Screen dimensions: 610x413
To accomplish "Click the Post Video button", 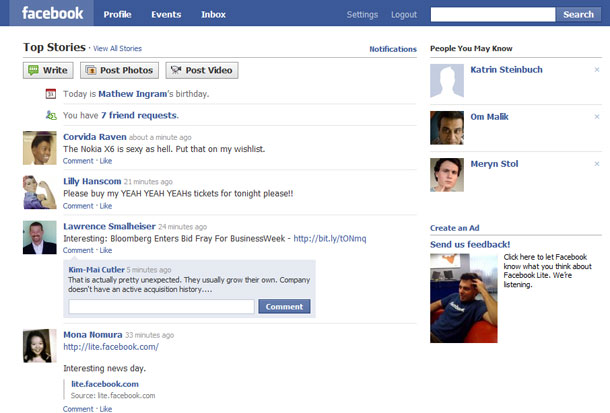I will click(x=202, y=70).
